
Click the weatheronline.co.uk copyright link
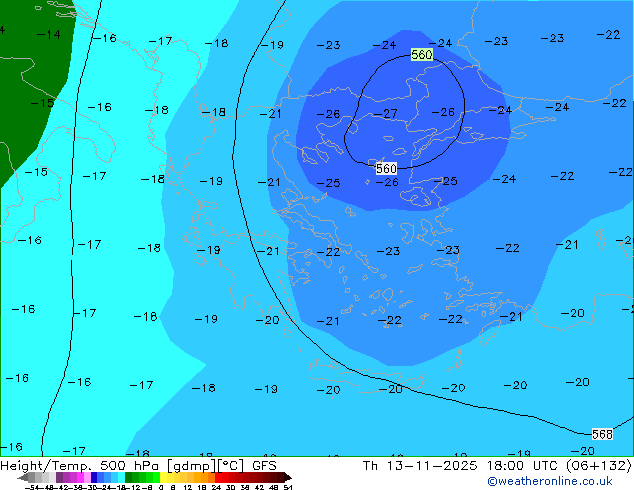(x=550, y=481)
